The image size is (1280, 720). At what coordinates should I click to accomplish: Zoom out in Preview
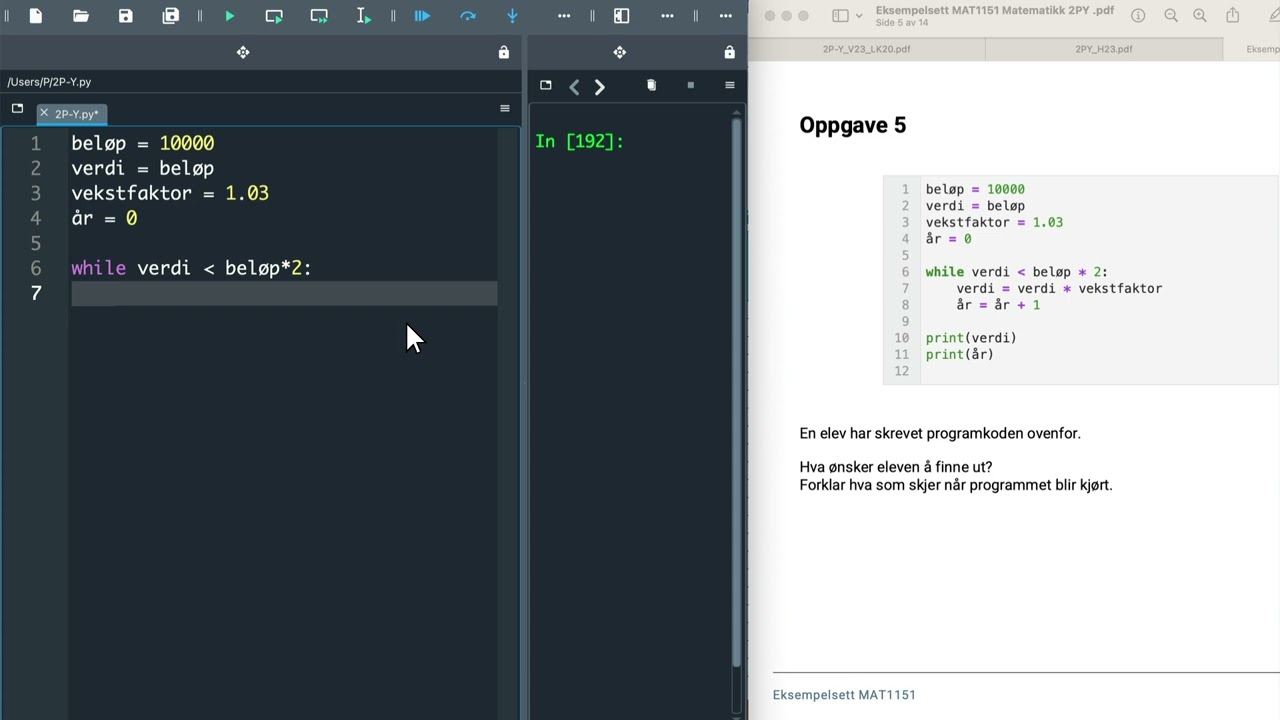pyautogui.click(x=1171, y=16)
